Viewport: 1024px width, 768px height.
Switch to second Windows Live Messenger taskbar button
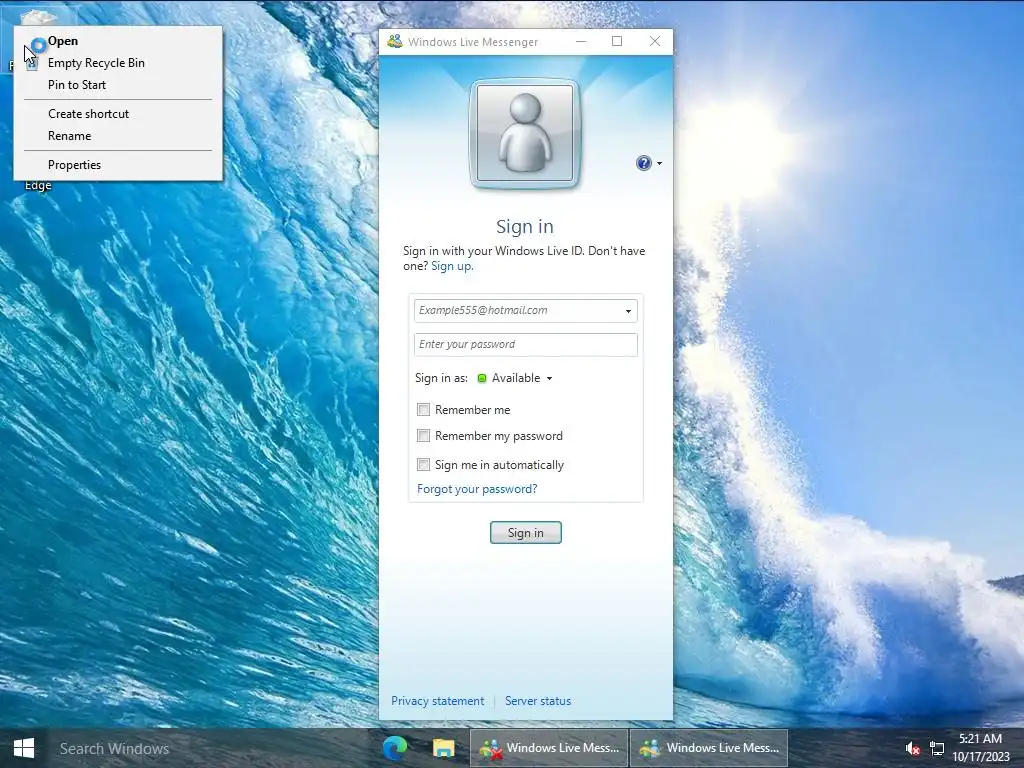pyautogui.click(x=709, y=748)
